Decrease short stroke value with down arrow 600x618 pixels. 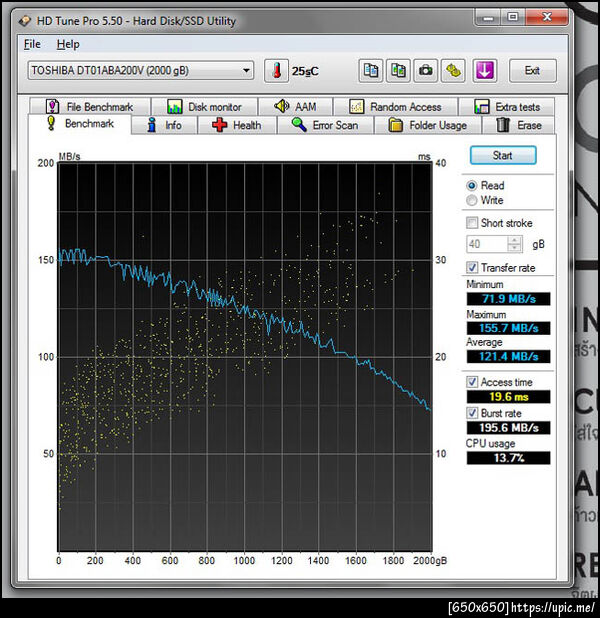pos(514,248)
